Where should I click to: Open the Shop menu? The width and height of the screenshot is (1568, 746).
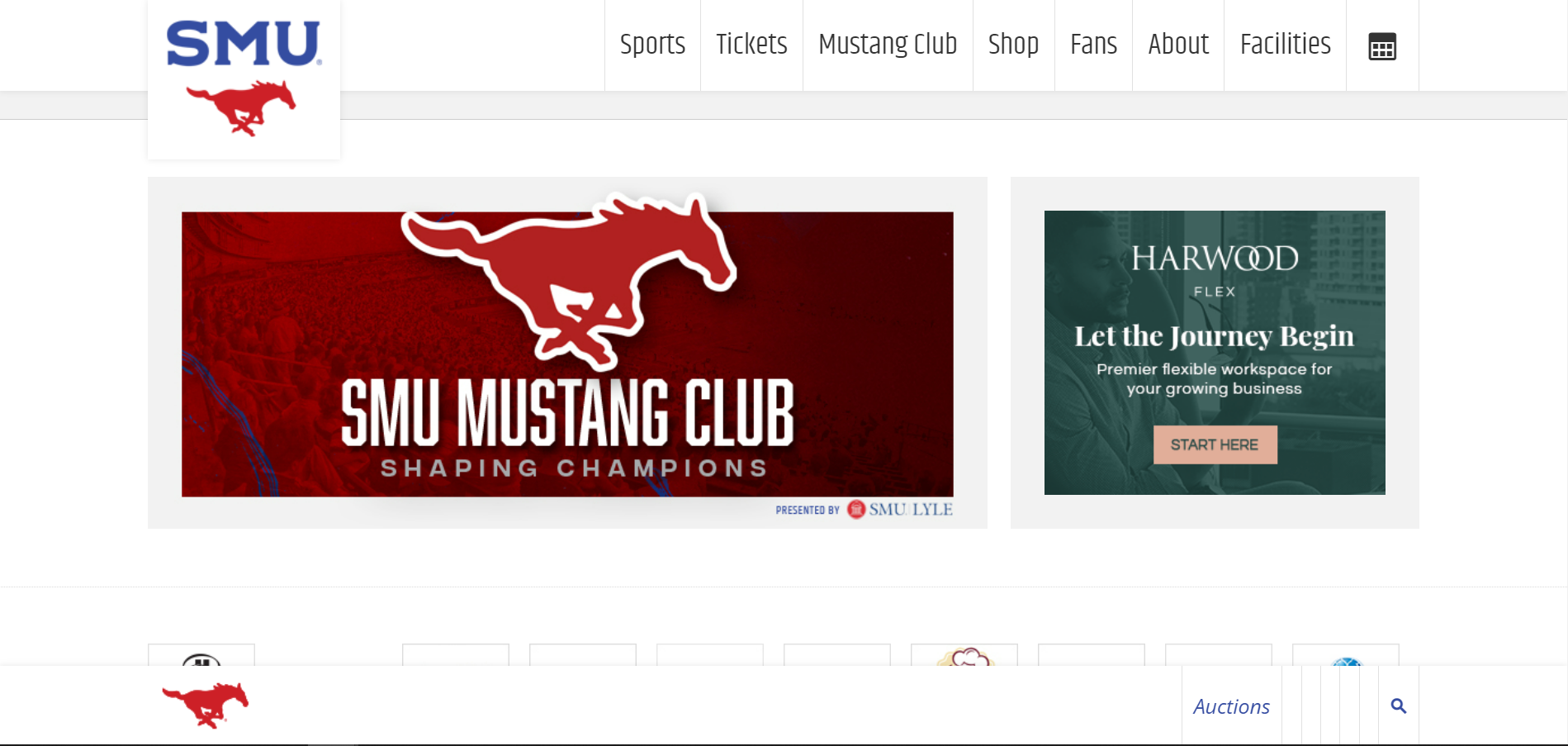1013,45
